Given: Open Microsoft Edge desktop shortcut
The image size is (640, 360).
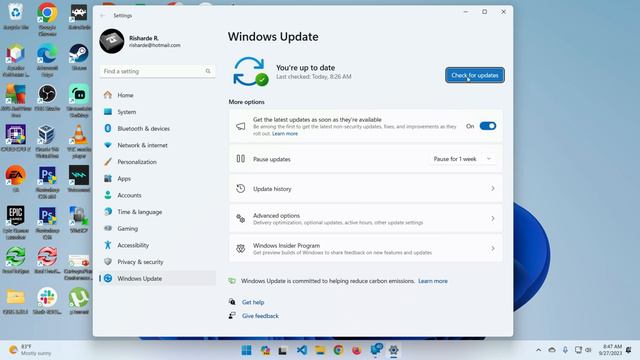Looking at the screenshot, I should 47,60.
